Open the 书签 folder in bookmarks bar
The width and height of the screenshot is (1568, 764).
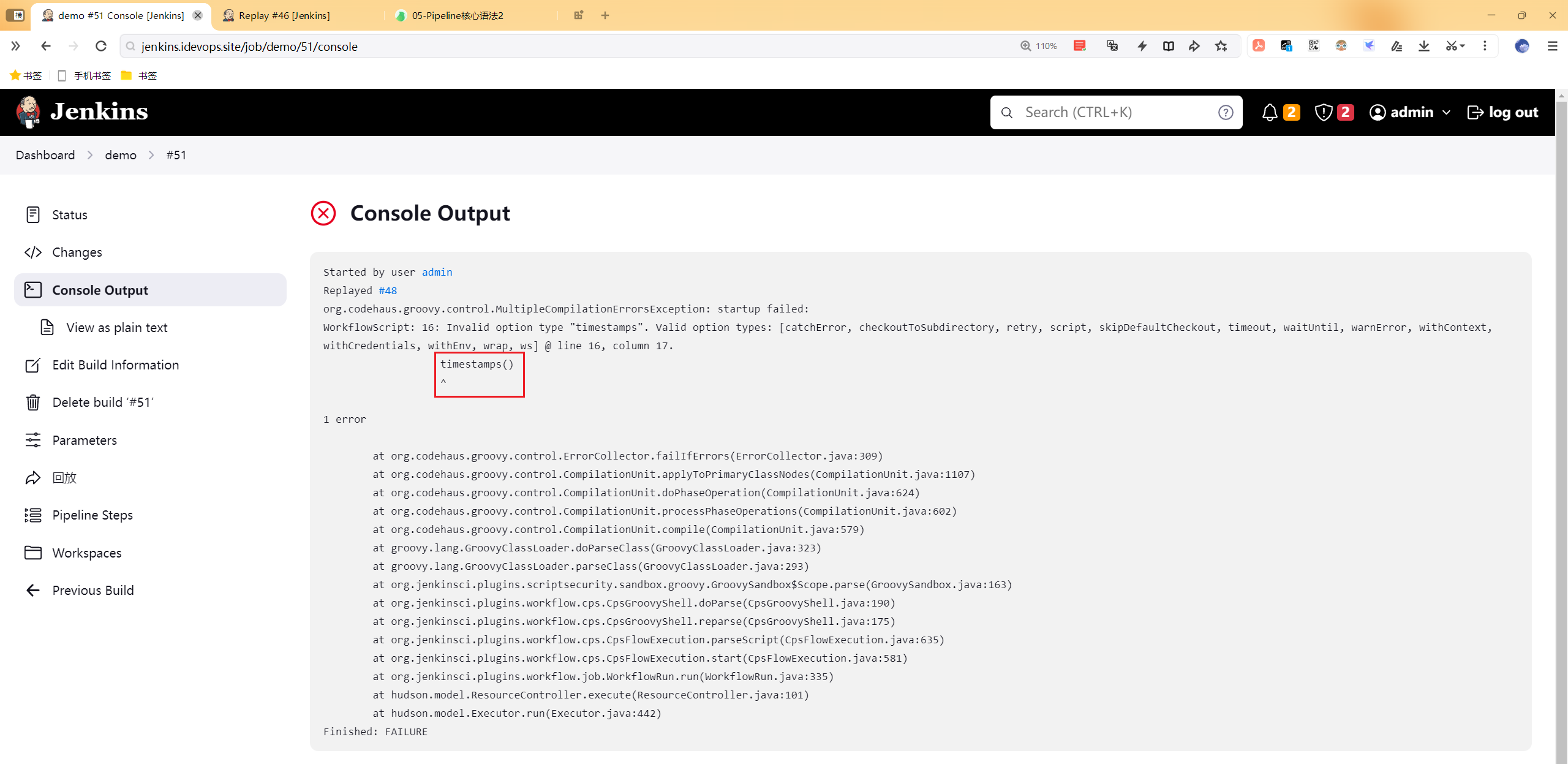pyautogui.click(x=139, y=75)
